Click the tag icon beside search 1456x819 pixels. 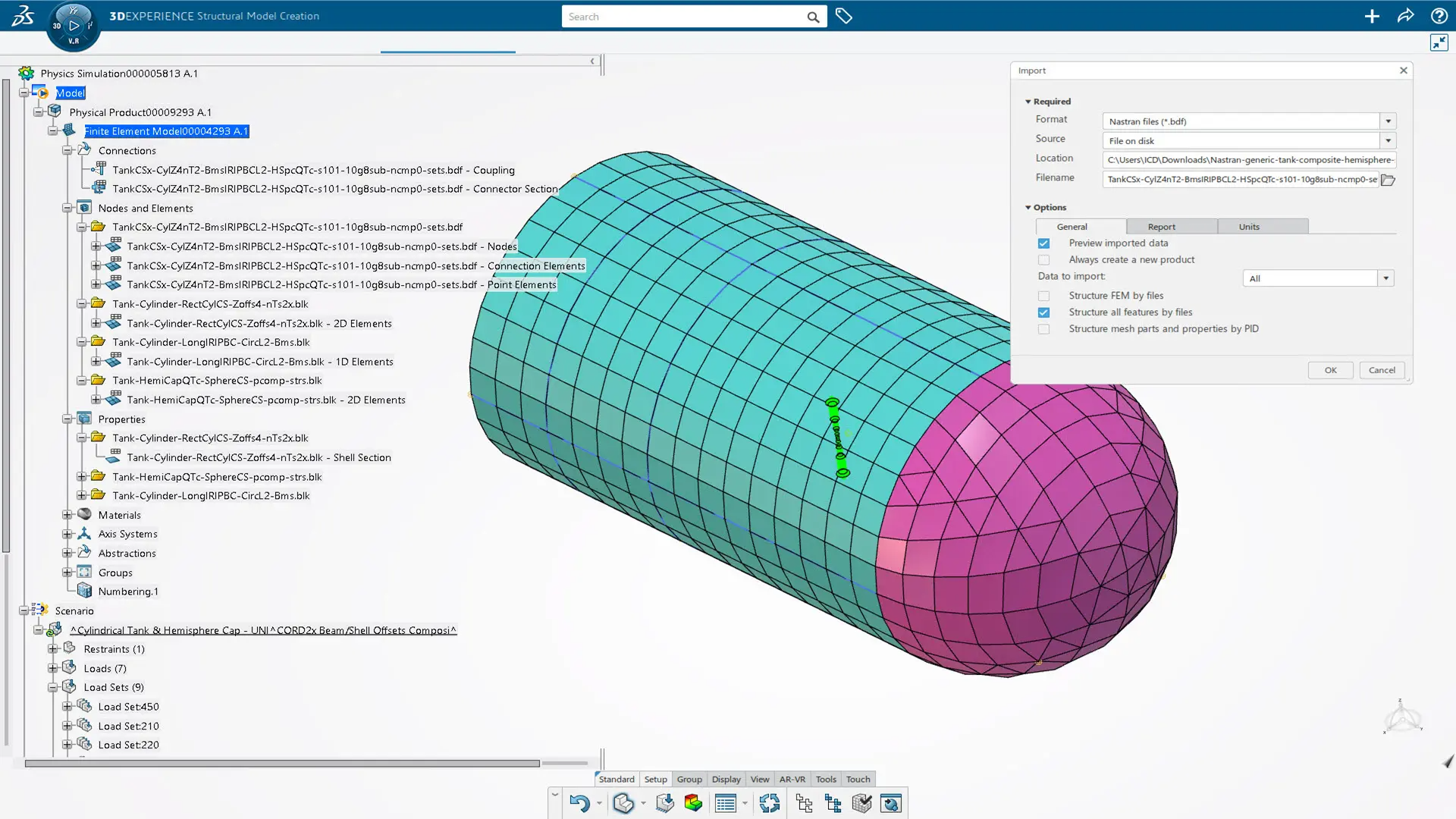point(843,16)
